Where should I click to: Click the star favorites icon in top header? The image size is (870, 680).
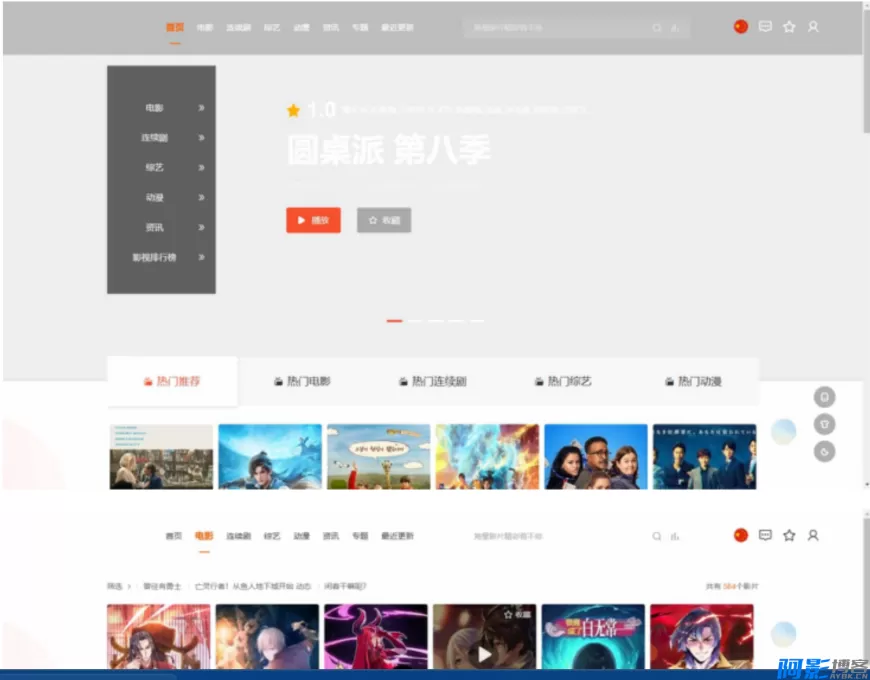[789, 27]
